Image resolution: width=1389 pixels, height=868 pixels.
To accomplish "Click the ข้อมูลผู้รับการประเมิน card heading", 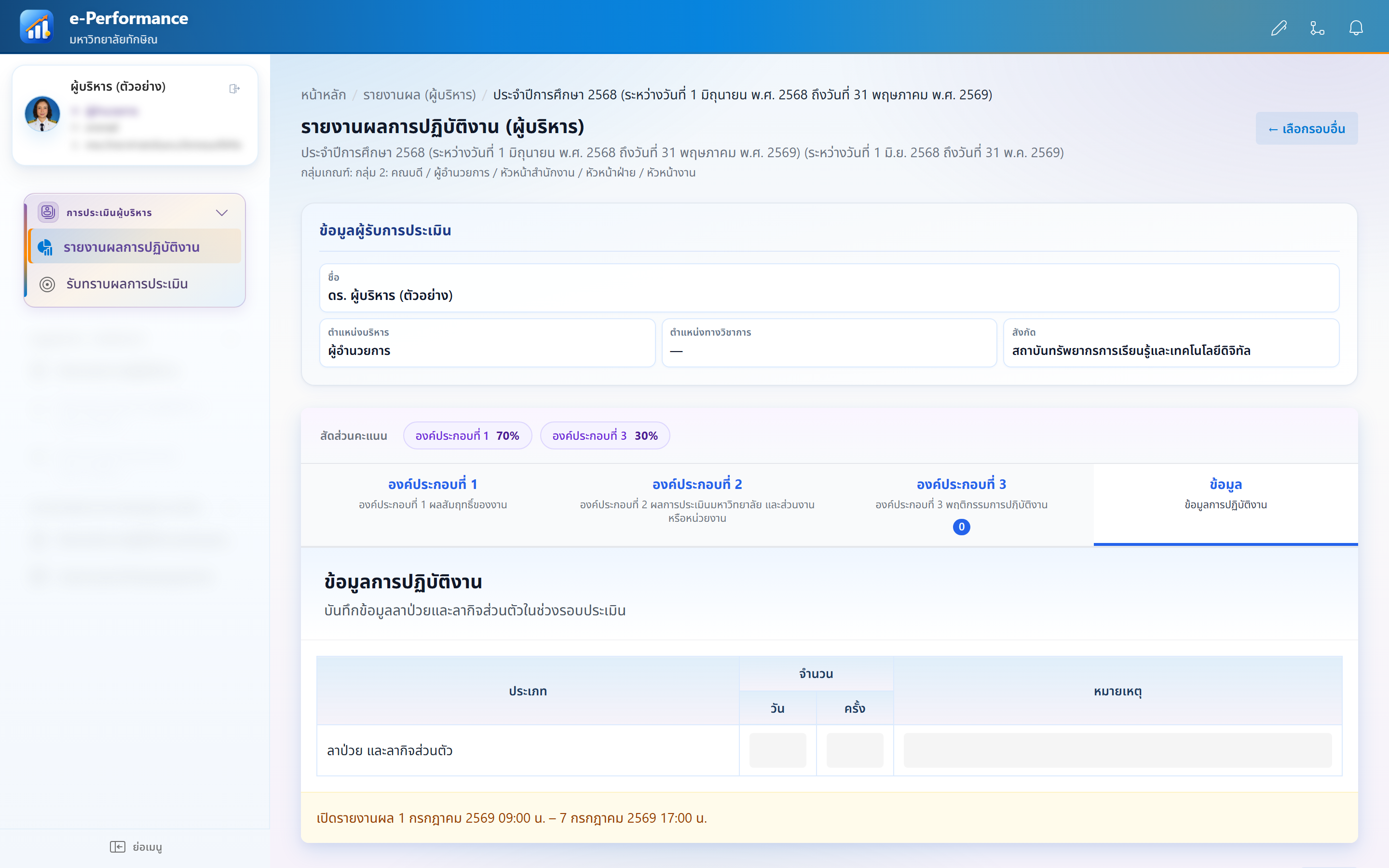I will pyautogui.click(x=385, y=230).
